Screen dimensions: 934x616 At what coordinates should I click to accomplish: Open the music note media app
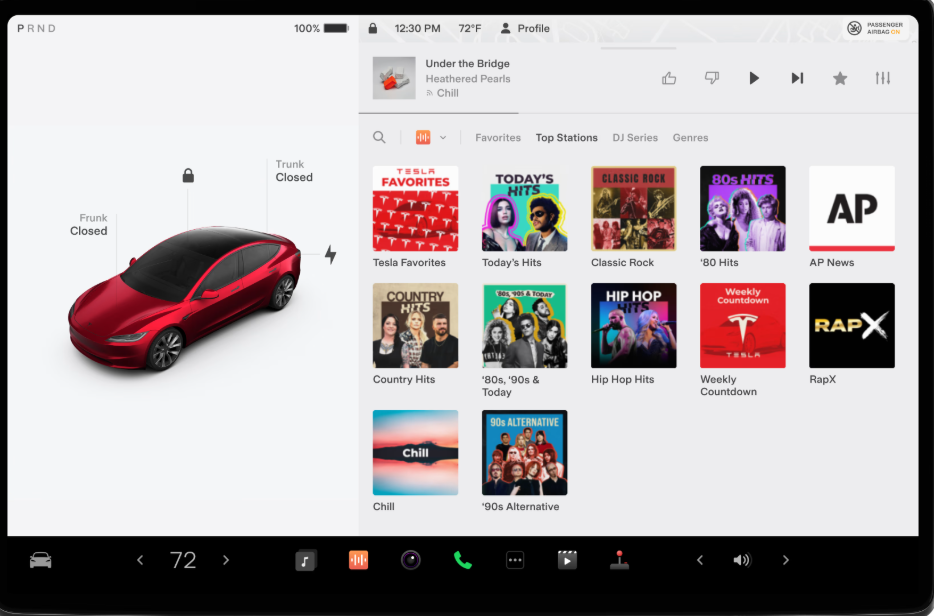pyautogui.click(x=305, y=560)
